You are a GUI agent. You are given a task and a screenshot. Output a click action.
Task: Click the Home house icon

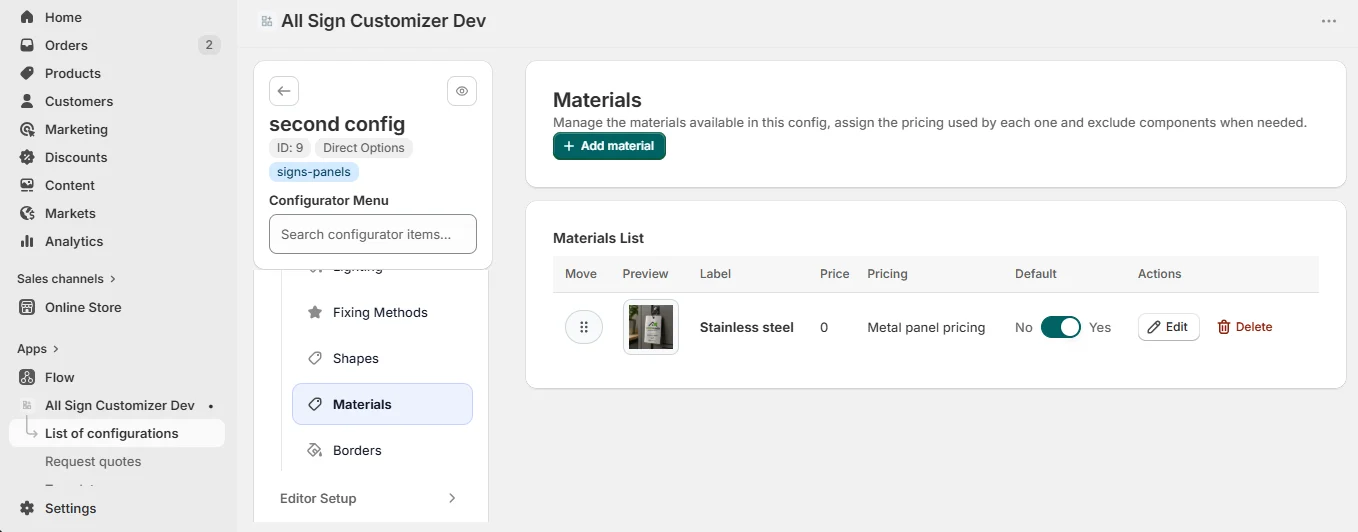click(x=27, y=17)
